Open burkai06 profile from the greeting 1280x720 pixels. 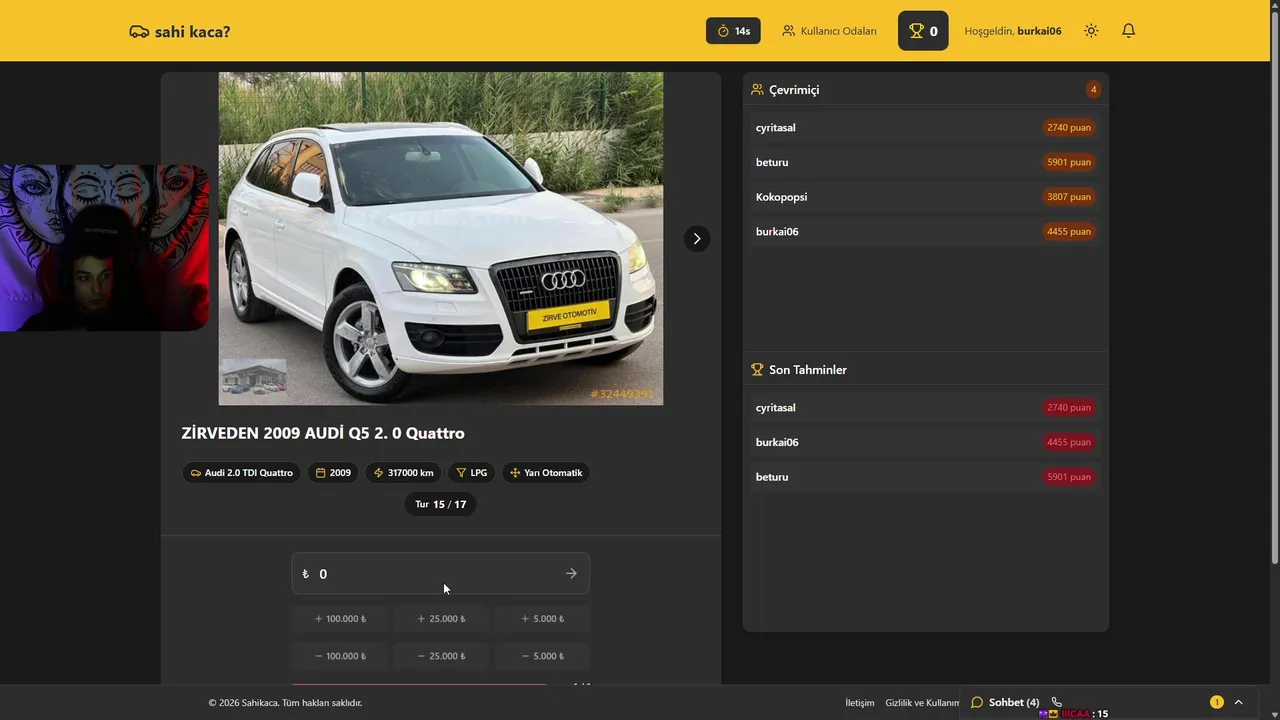(x=1039, y=31)
